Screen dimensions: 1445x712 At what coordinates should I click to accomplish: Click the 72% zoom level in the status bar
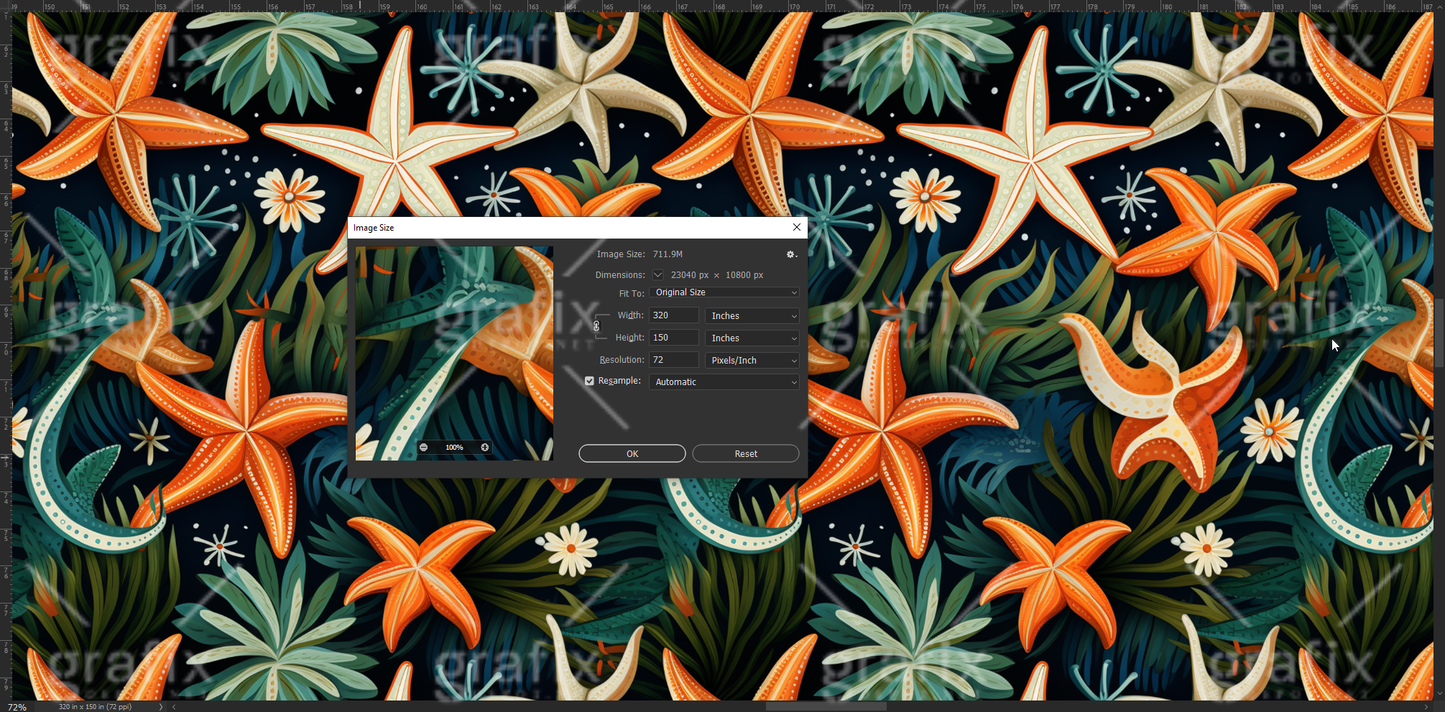pos(16,706)
